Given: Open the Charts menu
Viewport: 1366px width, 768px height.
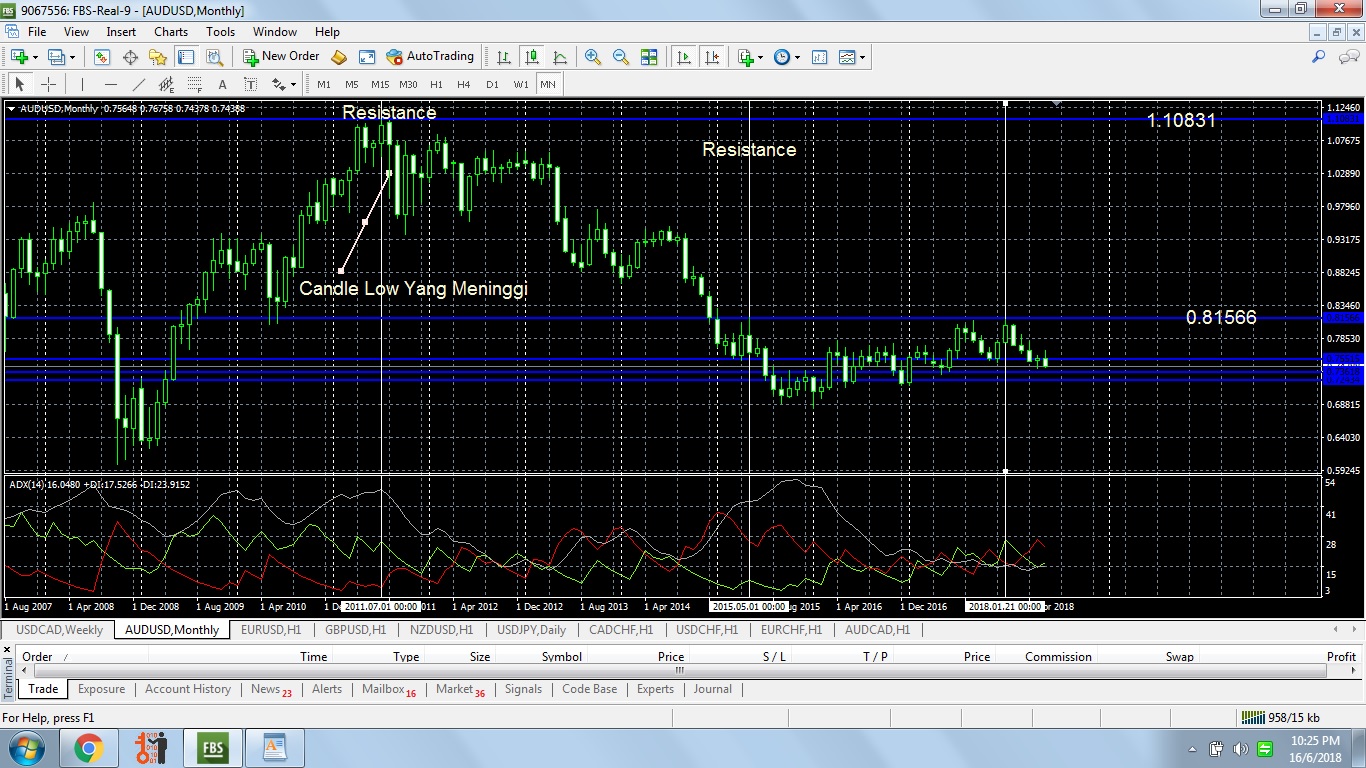Looking at the screenshot, I should pos(171,32).
